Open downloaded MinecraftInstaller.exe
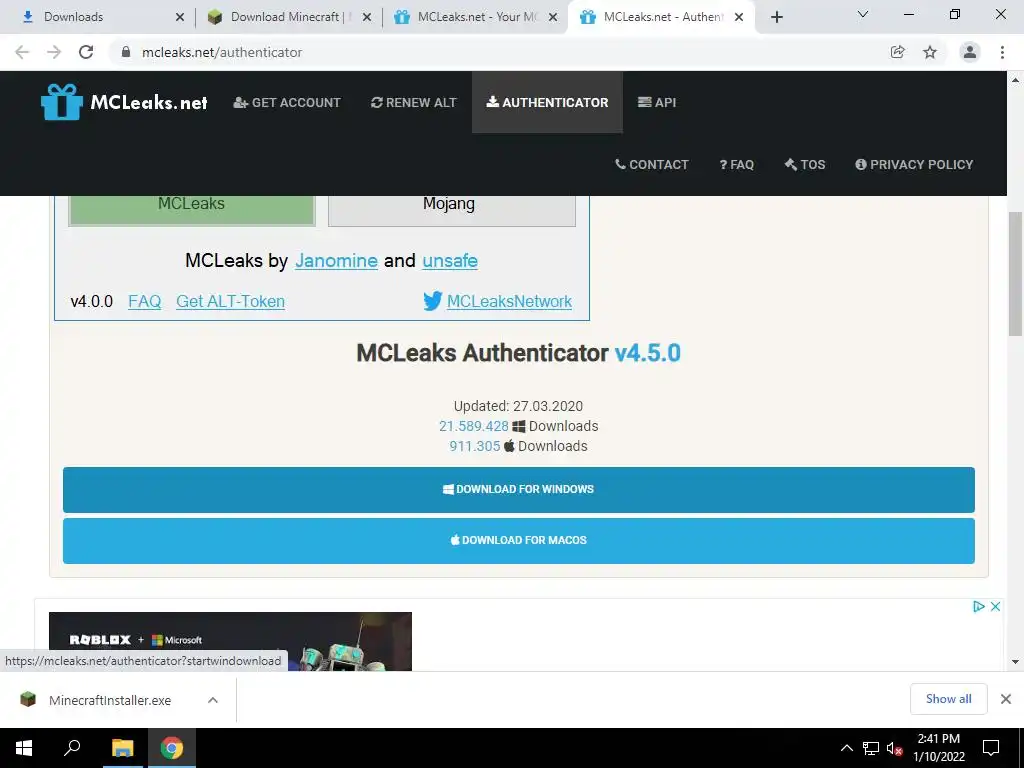Screen dimensions: 1024x768 (110, 700)
